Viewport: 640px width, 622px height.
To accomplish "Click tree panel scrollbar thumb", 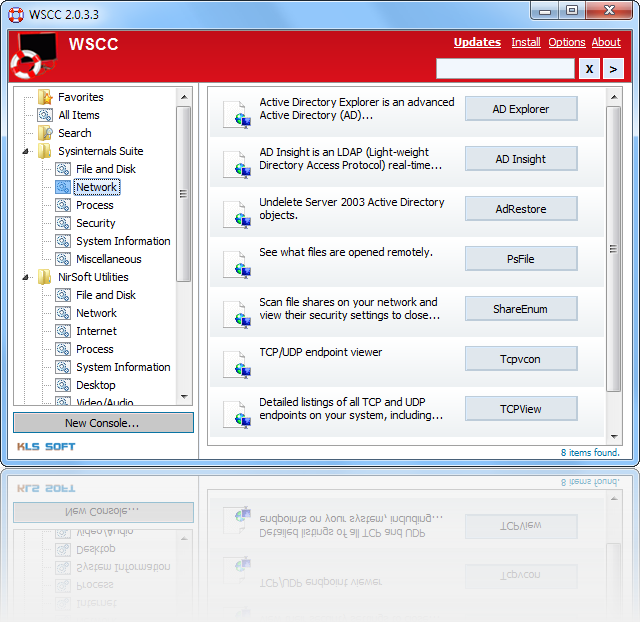I will click(x=184, y=194).
